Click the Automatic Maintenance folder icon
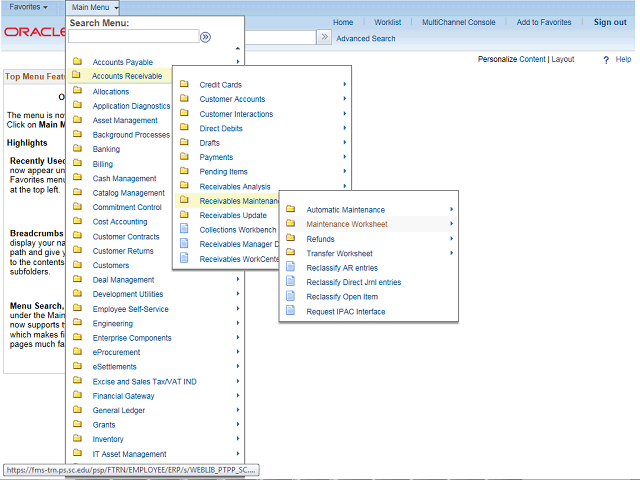 pos(291,209)
